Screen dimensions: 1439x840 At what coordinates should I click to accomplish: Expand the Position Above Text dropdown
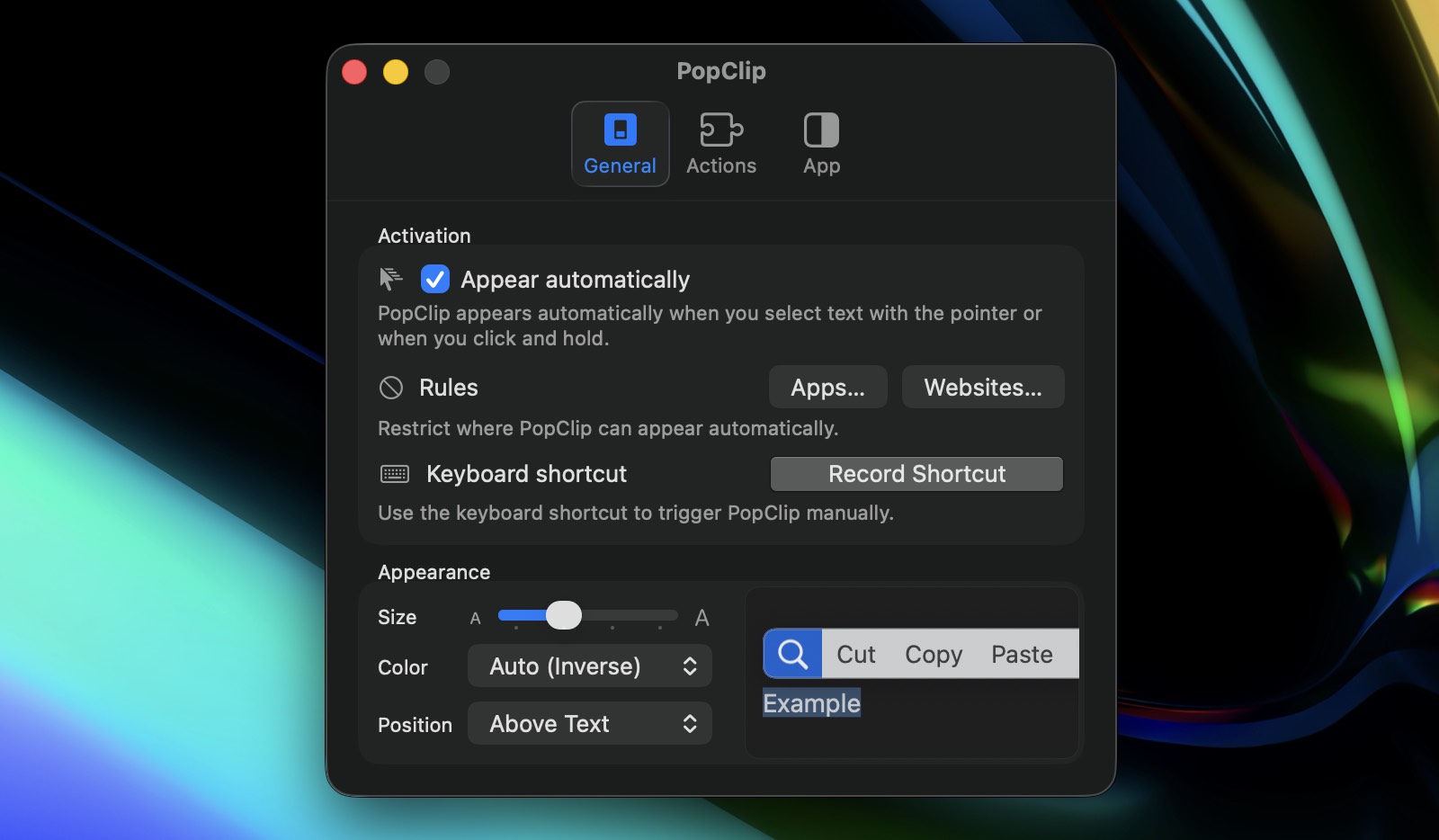pos(590,724)
